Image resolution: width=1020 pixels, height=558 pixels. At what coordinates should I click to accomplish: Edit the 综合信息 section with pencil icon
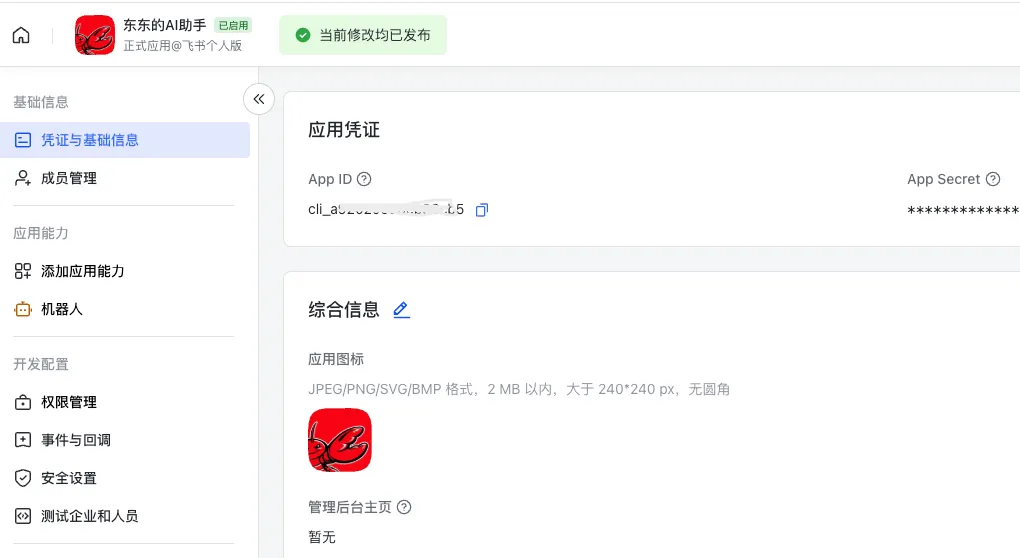point(401,310)
